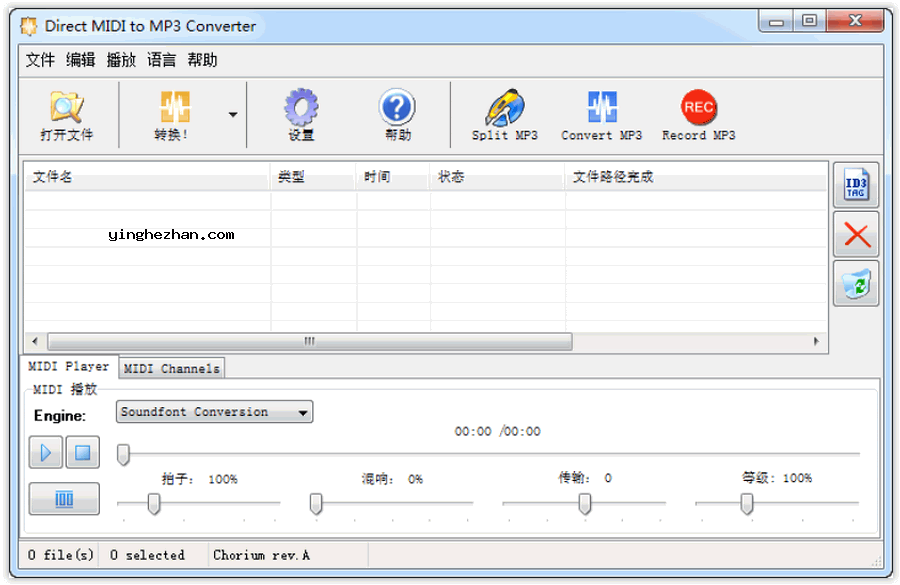The height and width of the screenshot is (585, 900).
Task: Click the file list horizontal scrollbar
Action: pos(310,341)
